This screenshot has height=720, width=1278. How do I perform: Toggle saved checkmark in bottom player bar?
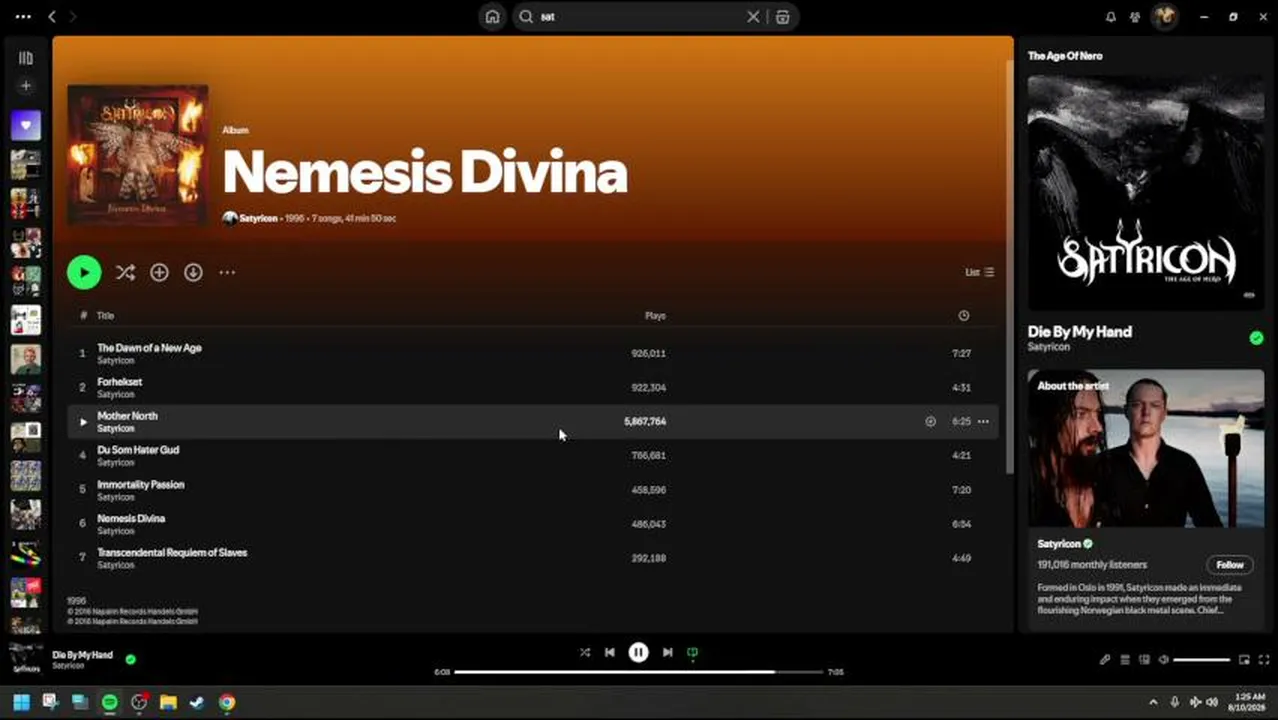130,659
